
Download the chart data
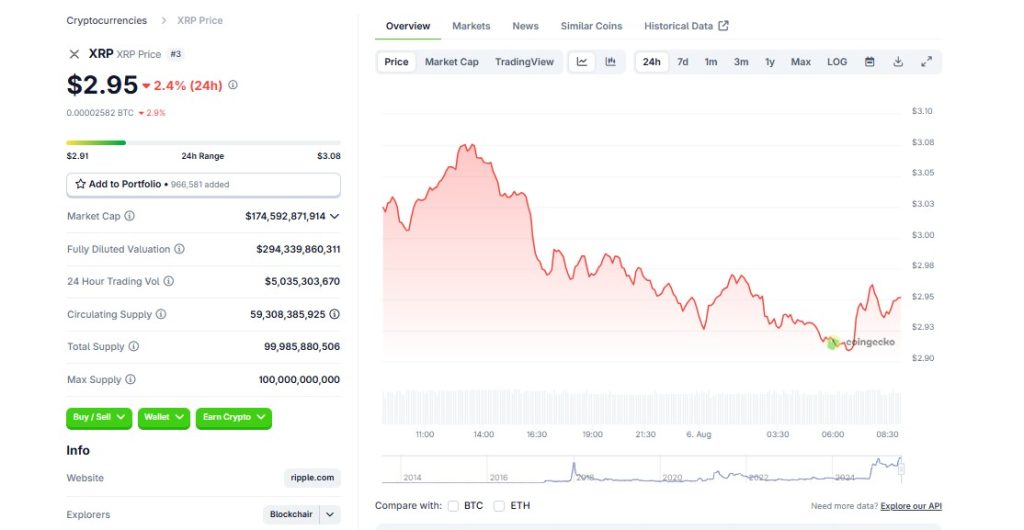click(898, 62)
